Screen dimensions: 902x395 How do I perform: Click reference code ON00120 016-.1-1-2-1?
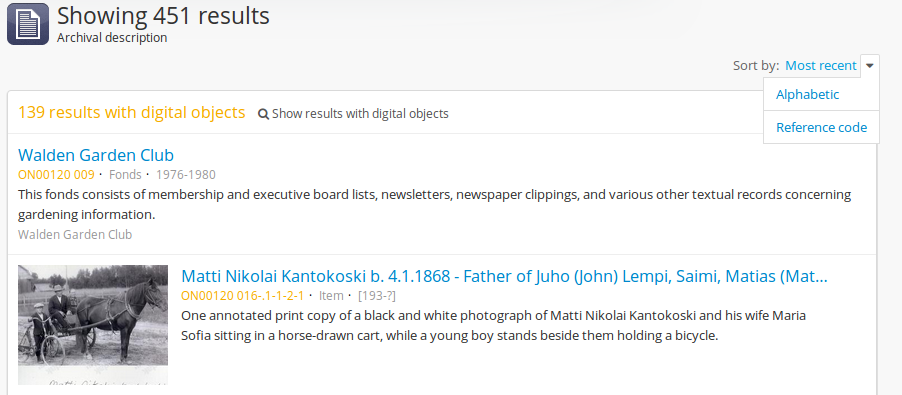[x=242, y=296]
